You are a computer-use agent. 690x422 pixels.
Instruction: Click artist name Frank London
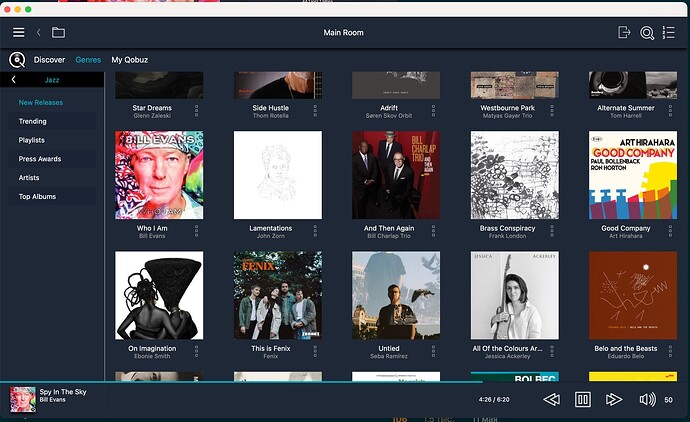[x=507, y=236]
